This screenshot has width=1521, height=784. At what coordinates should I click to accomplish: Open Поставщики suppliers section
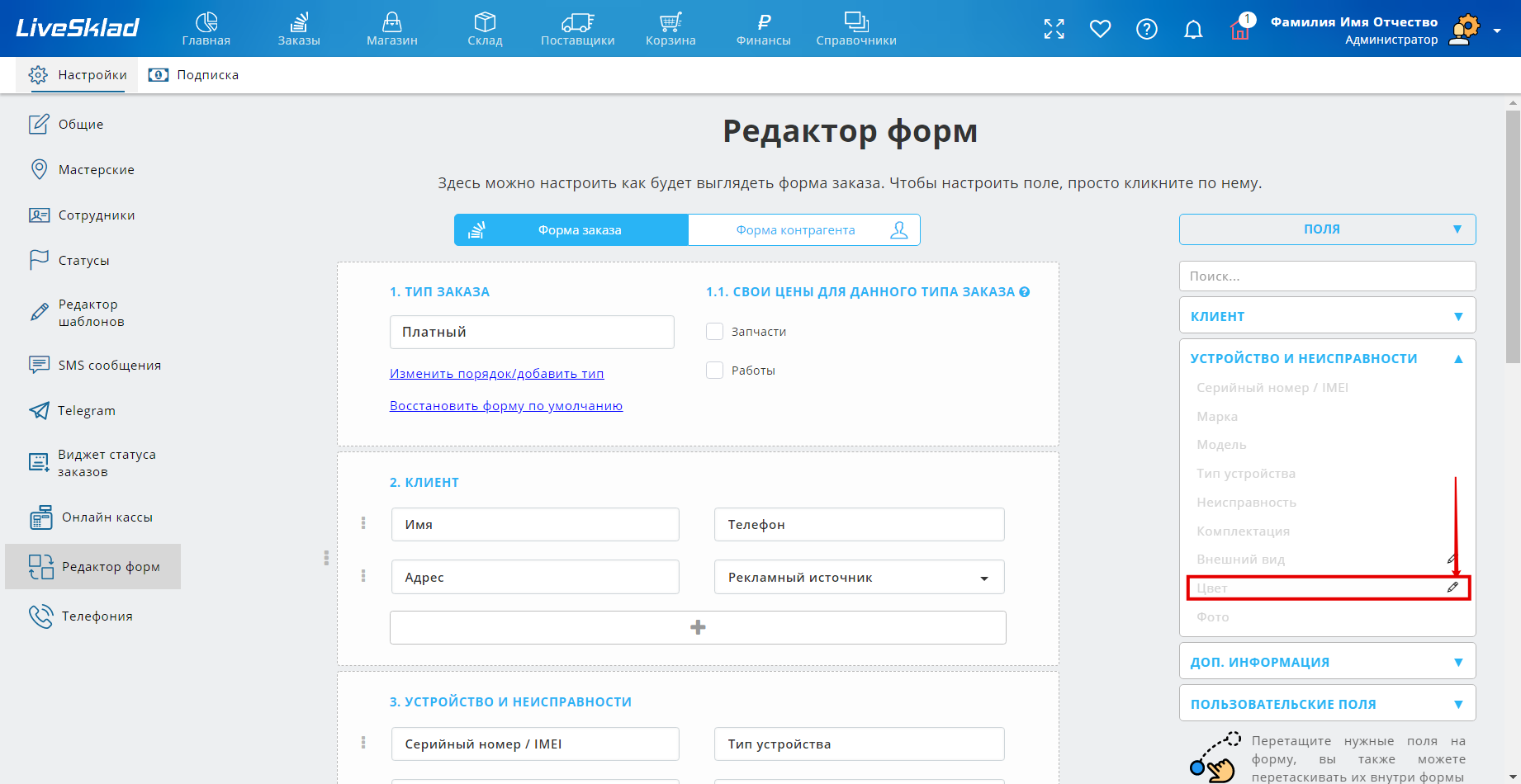pyautogui.click(x=578, y=29)
